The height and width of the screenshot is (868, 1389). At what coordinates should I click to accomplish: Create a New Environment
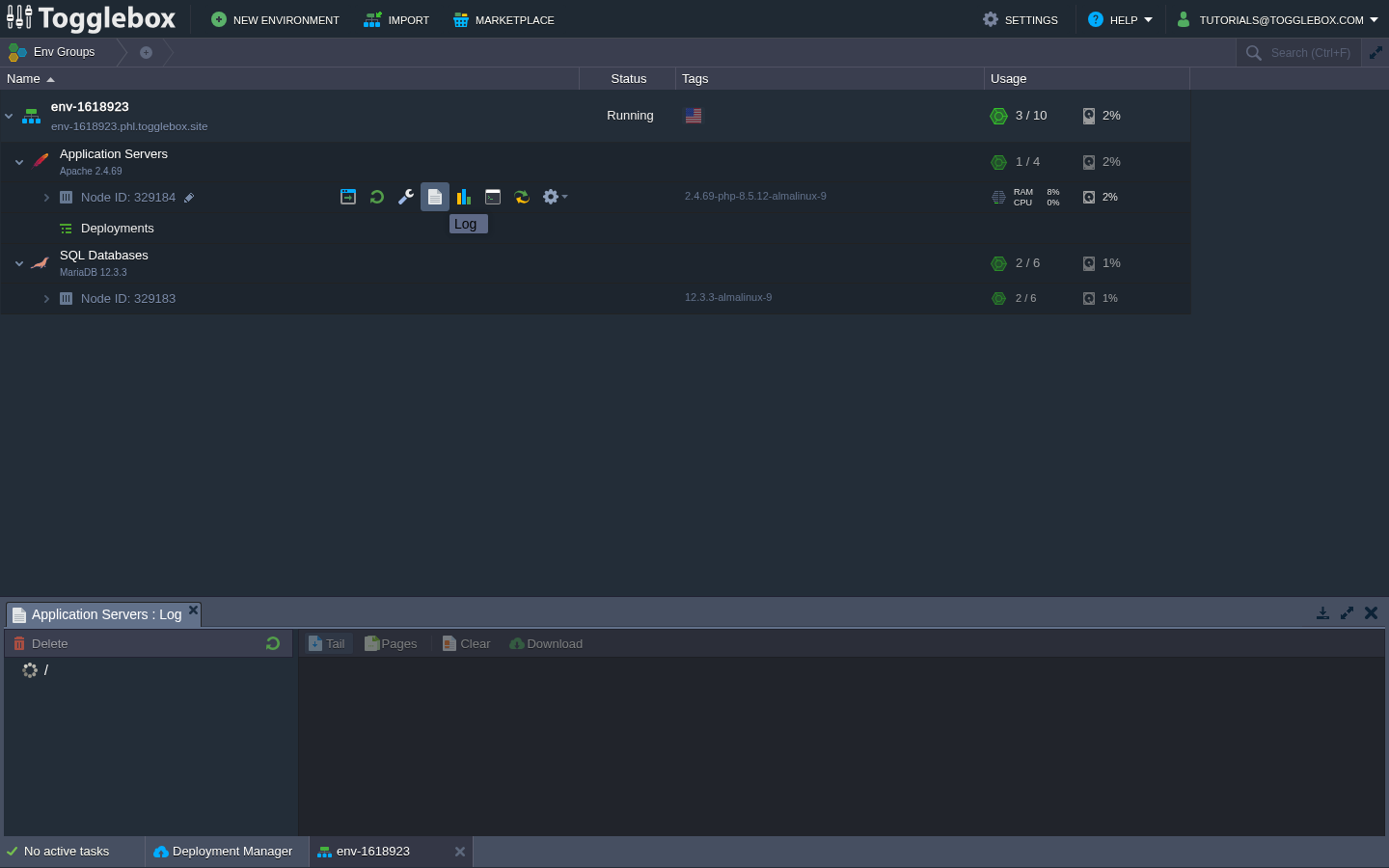(x=275, y=19)
